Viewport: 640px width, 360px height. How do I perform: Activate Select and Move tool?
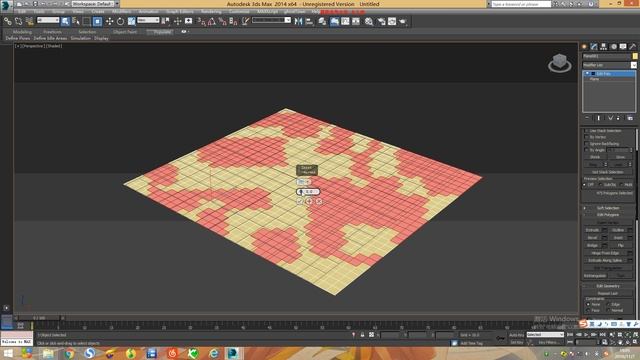[x=109, y=21]
